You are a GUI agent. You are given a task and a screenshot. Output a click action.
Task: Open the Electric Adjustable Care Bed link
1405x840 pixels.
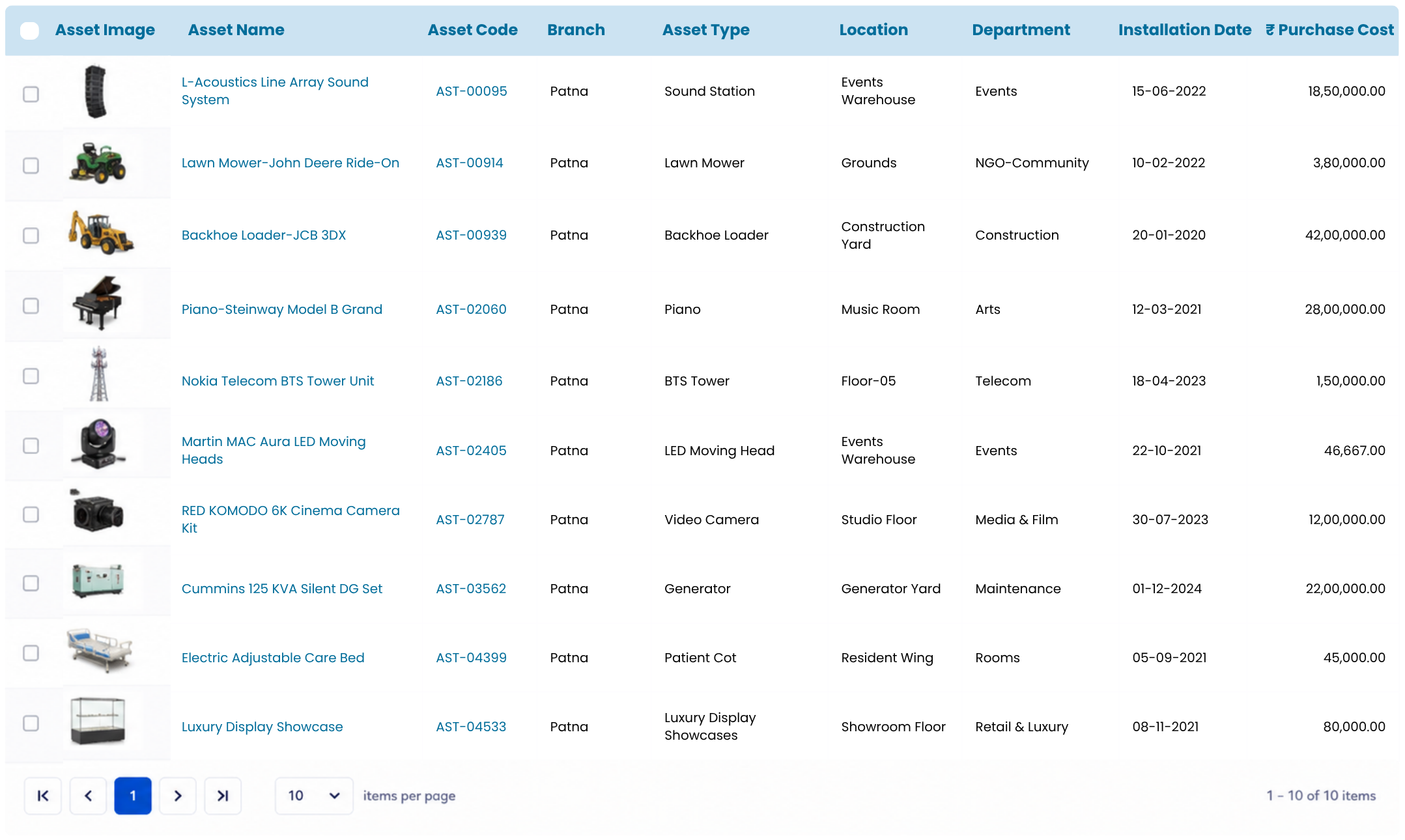(x=273, y=658)
